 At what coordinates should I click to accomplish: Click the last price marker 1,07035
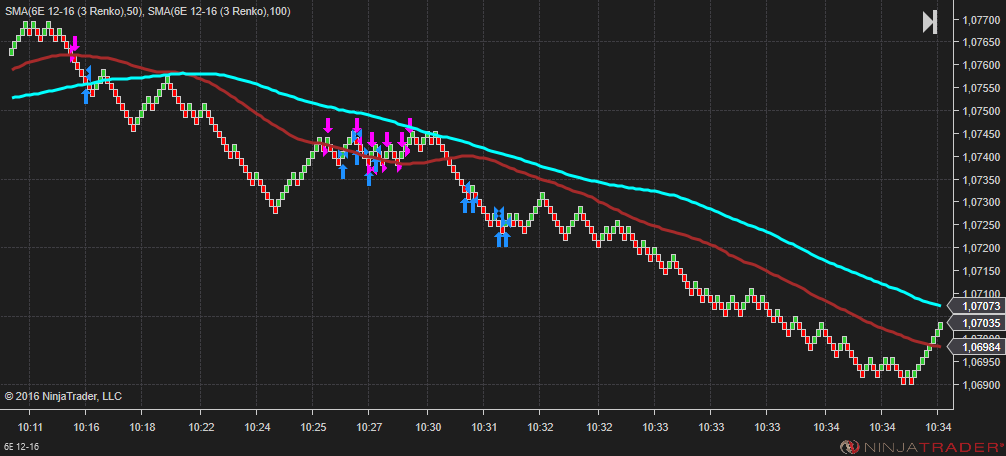tap(976, 323)
